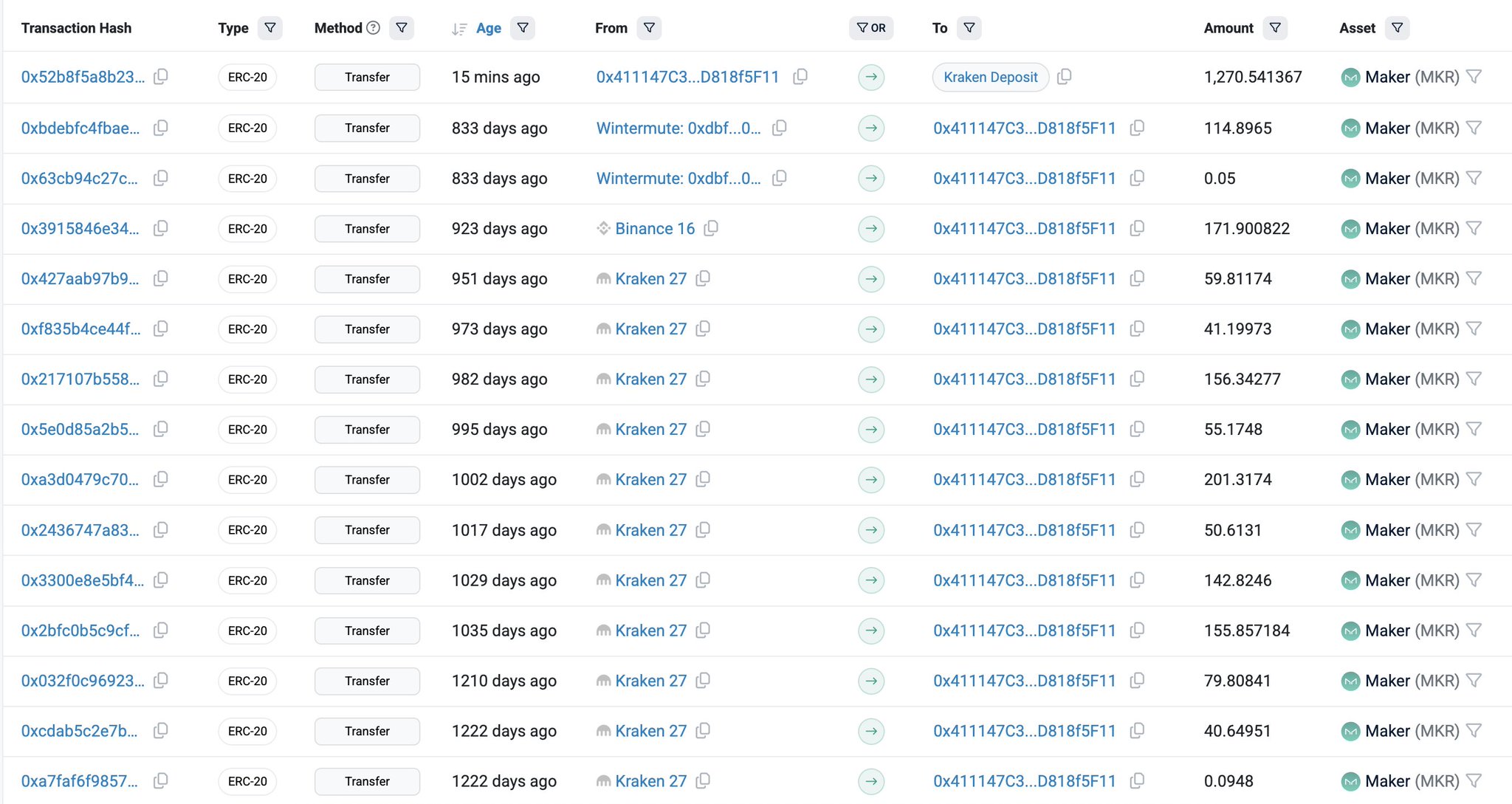Copy transaction hash 0x3915846e34
This screenshot has height=804, width=1512.
(161, 229)
